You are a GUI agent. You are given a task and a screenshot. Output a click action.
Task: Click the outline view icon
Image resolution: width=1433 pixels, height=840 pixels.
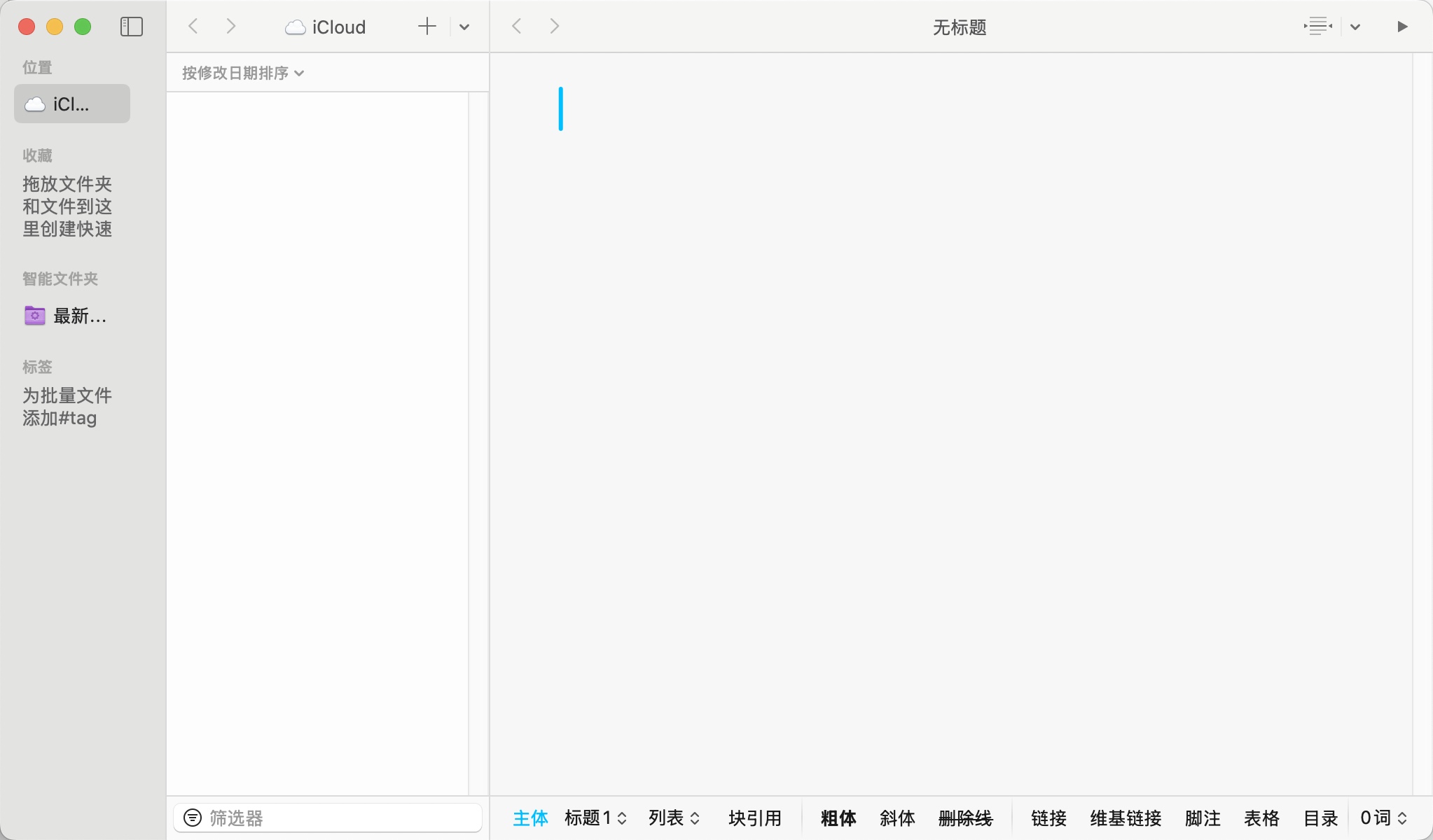[1317, 27]
